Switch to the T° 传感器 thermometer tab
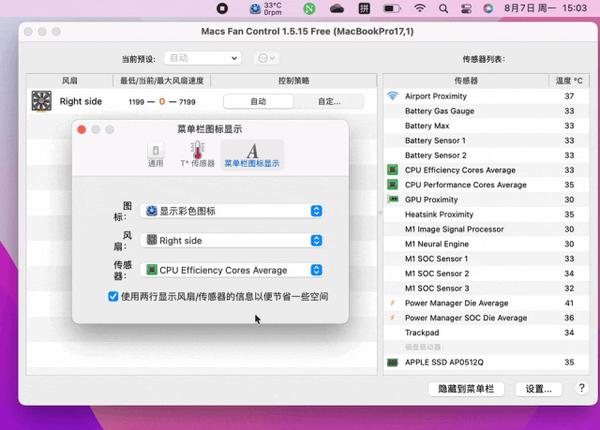The image size is (600, 430). (x=197, y=155)
